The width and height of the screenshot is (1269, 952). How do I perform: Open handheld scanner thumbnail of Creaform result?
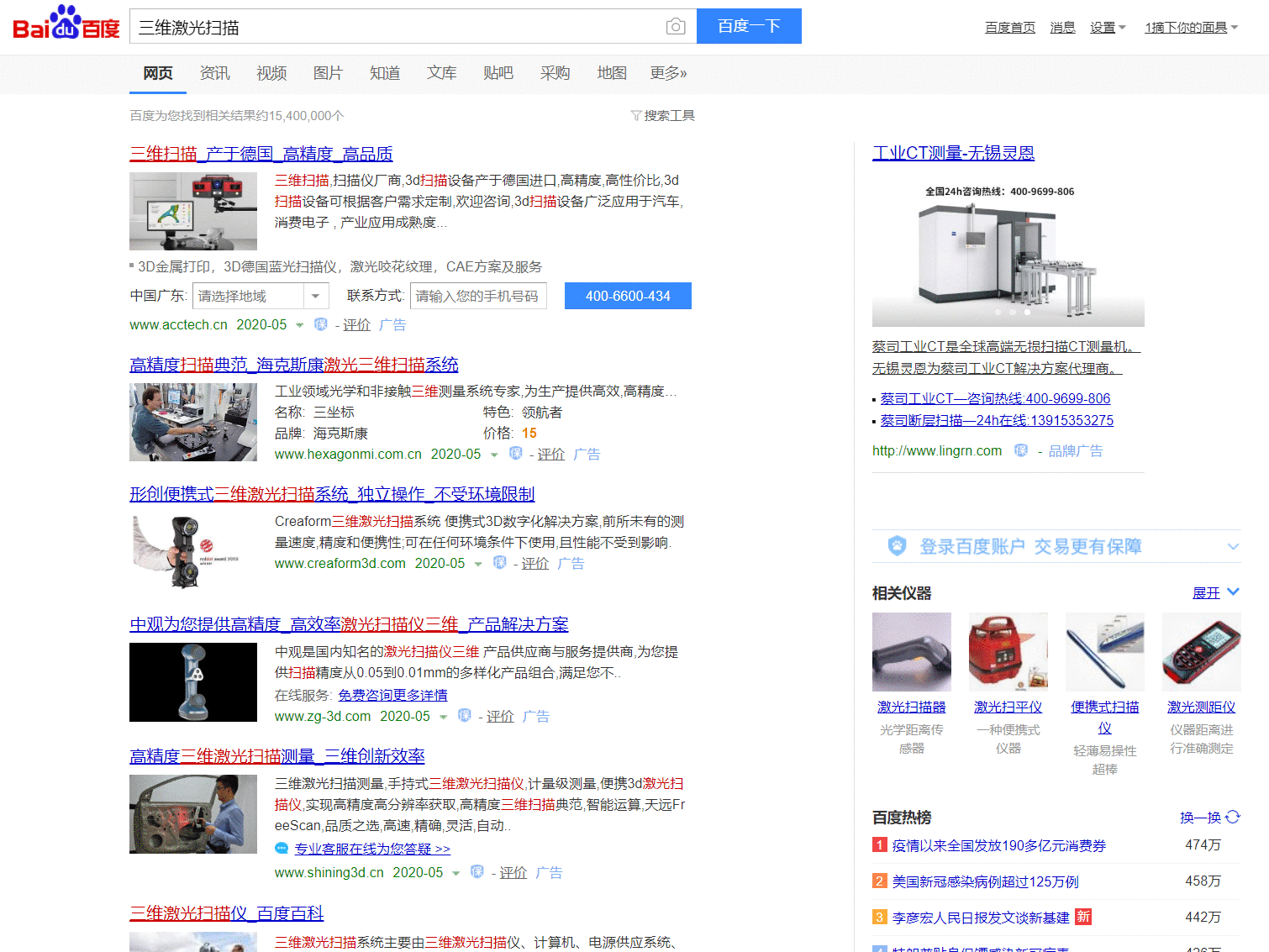193,550
